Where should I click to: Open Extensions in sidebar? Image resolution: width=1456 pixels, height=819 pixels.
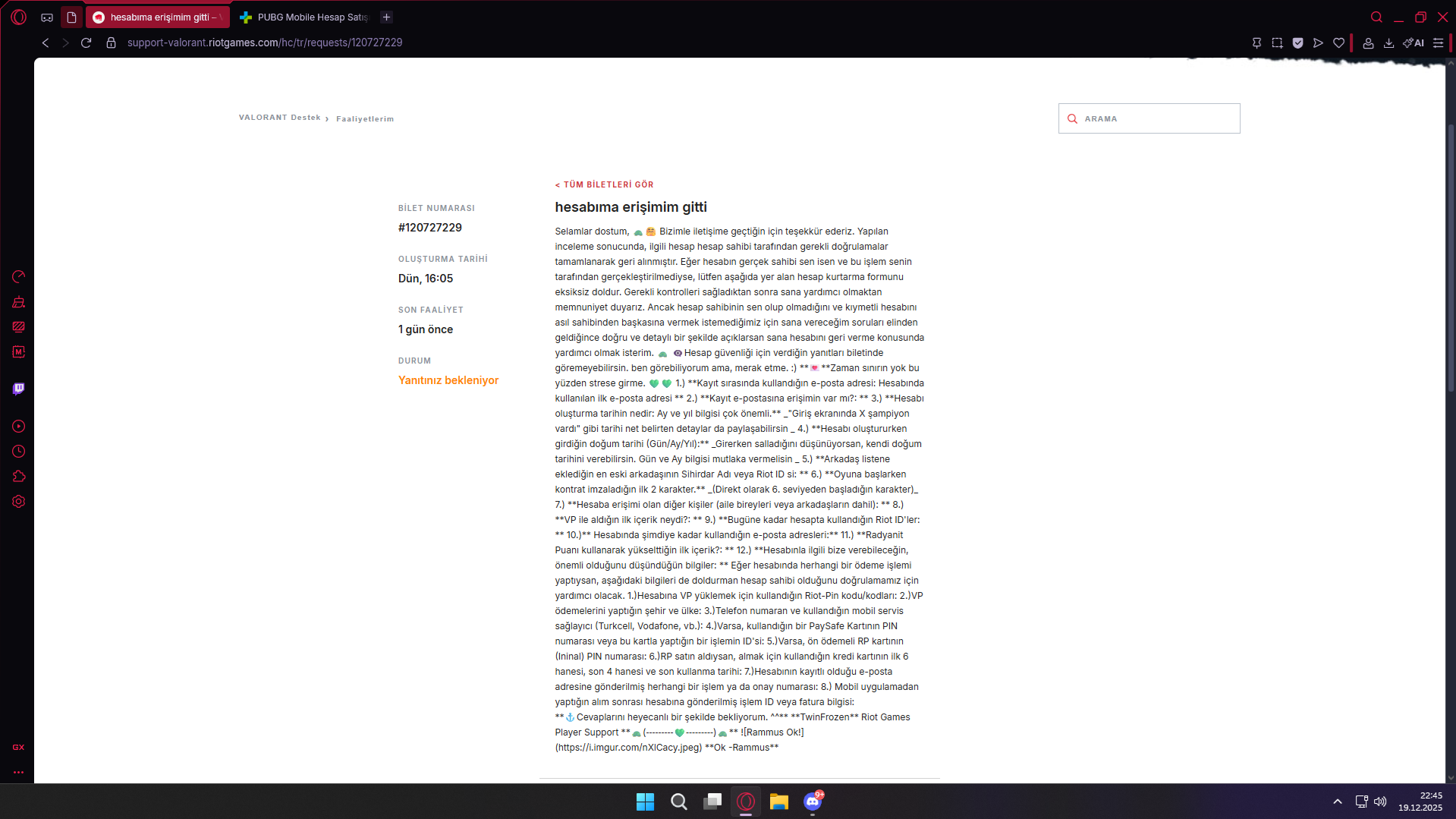tap(19, 477)
